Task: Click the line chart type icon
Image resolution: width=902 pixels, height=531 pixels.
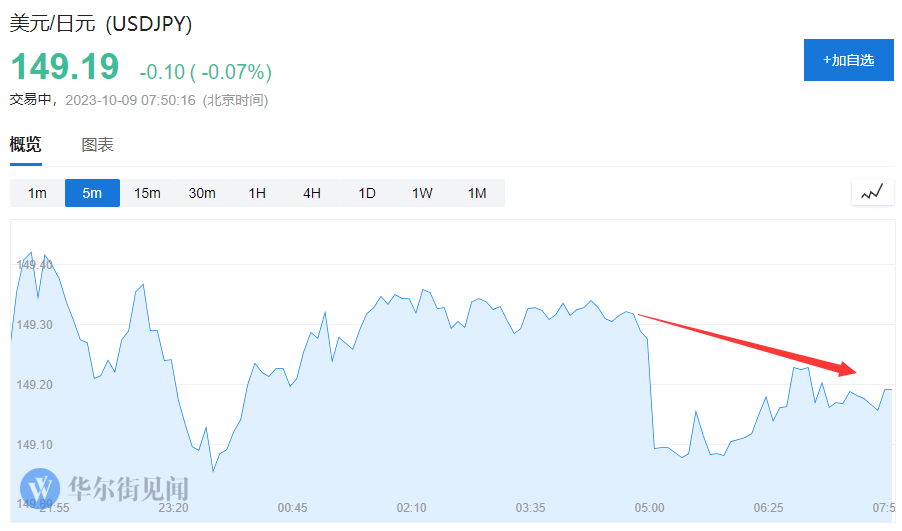Action: point(872,192)
